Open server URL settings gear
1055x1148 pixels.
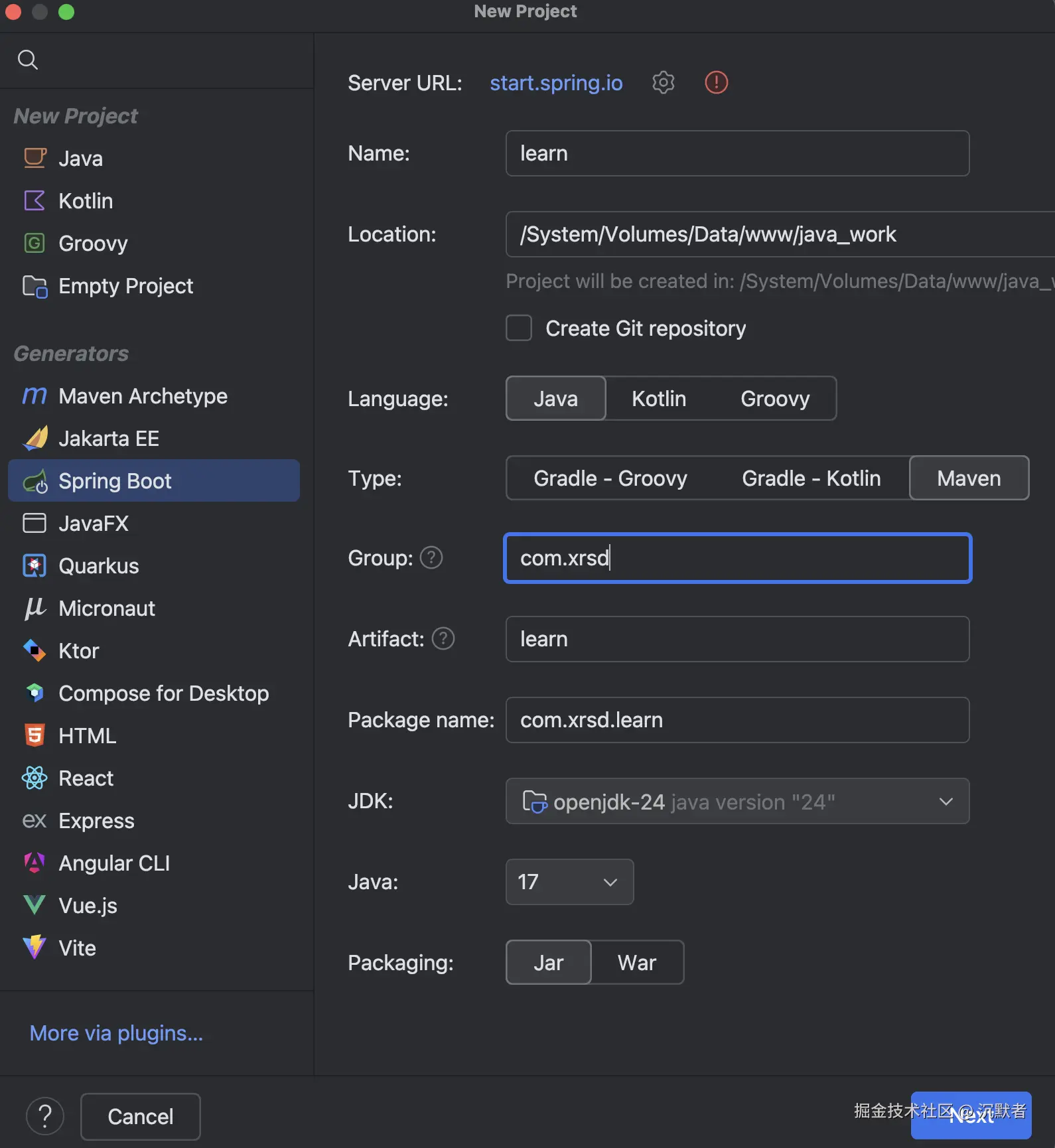point(663,82)
